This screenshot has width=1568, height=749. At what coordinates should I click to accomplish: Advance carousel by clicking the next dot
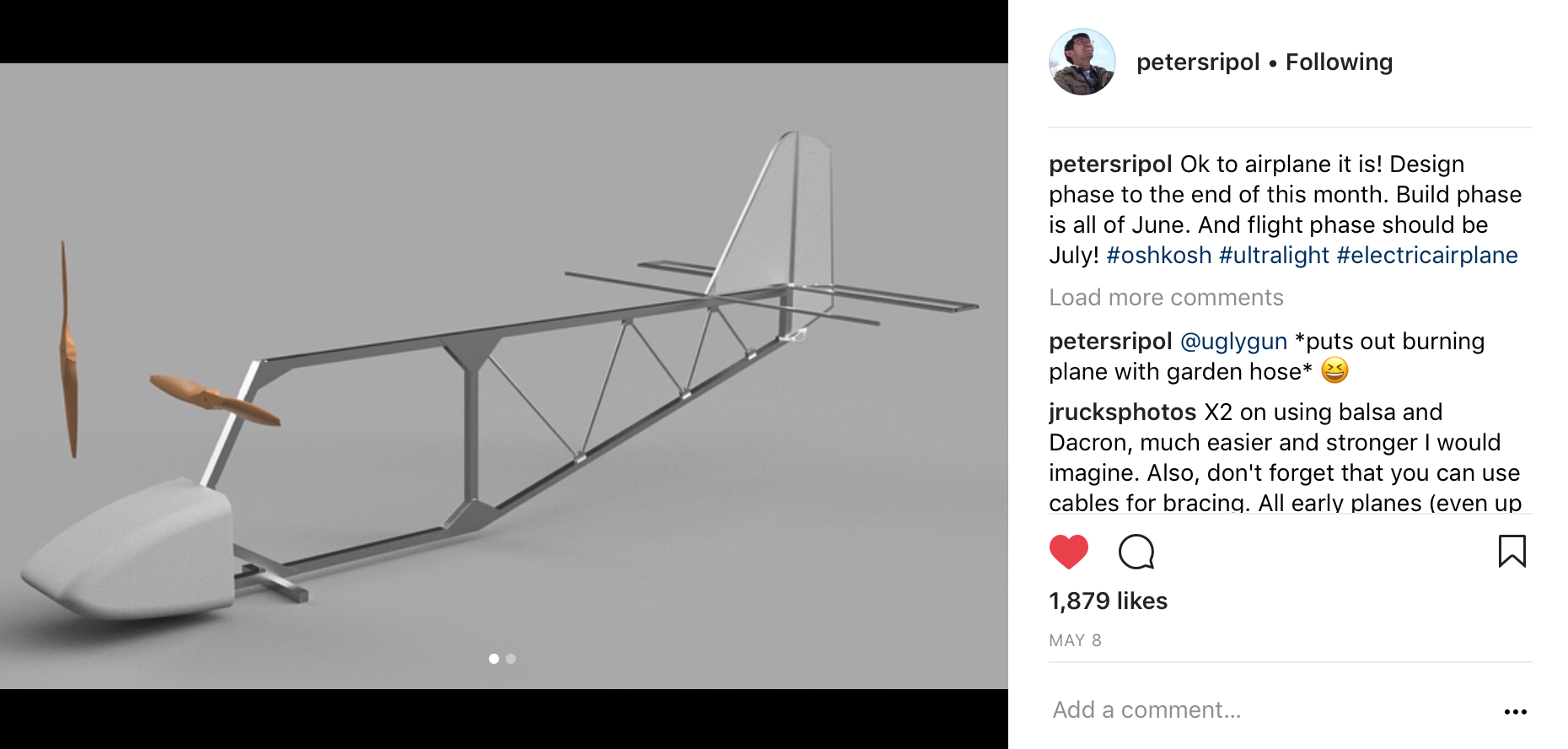[x=511, y=659]
